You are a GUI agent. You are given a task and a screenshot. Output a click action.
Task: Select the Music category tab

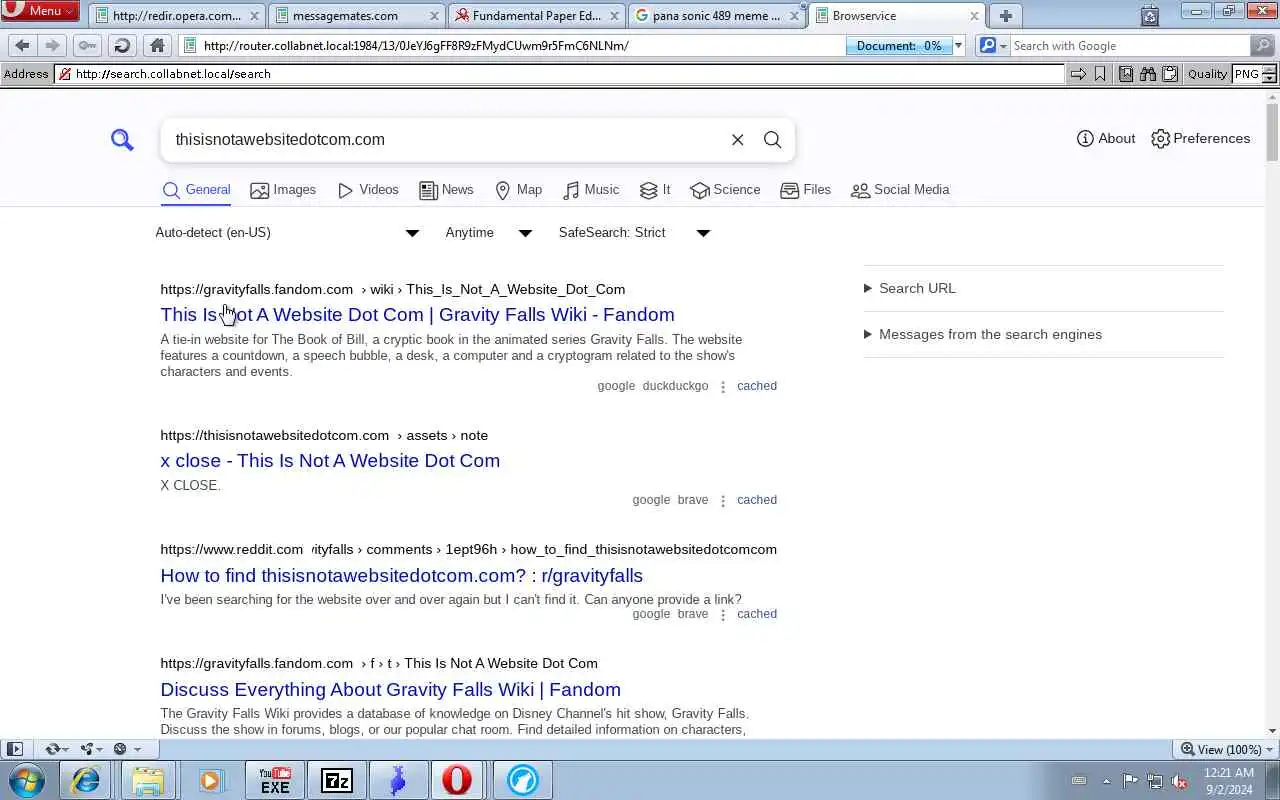coord(591,190)
